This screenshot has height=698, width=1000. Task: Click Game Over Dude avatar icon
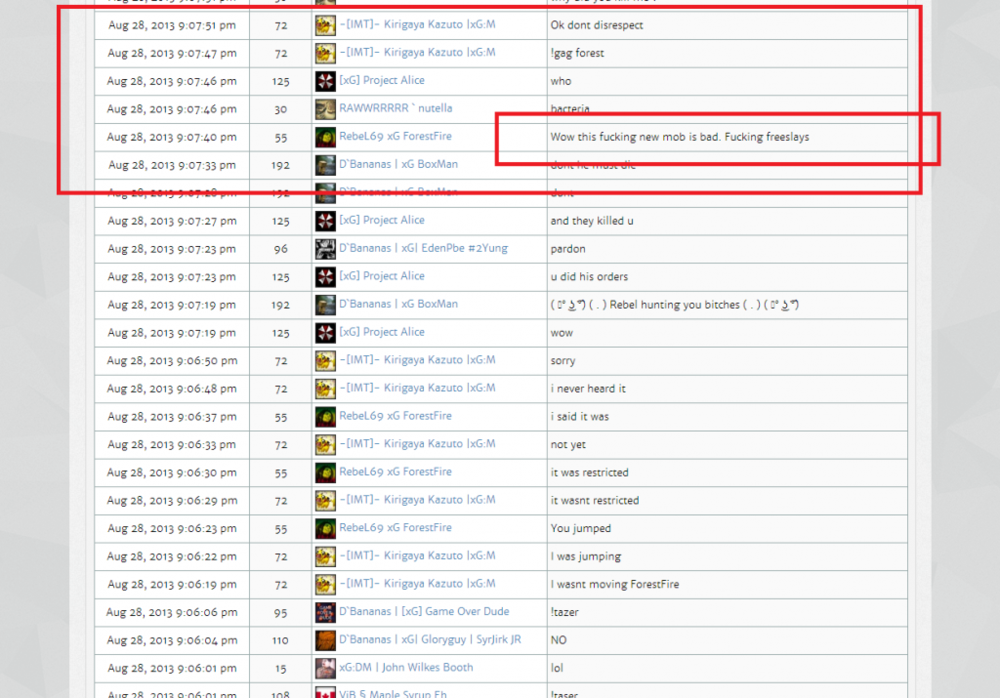[x=325, y=613]
